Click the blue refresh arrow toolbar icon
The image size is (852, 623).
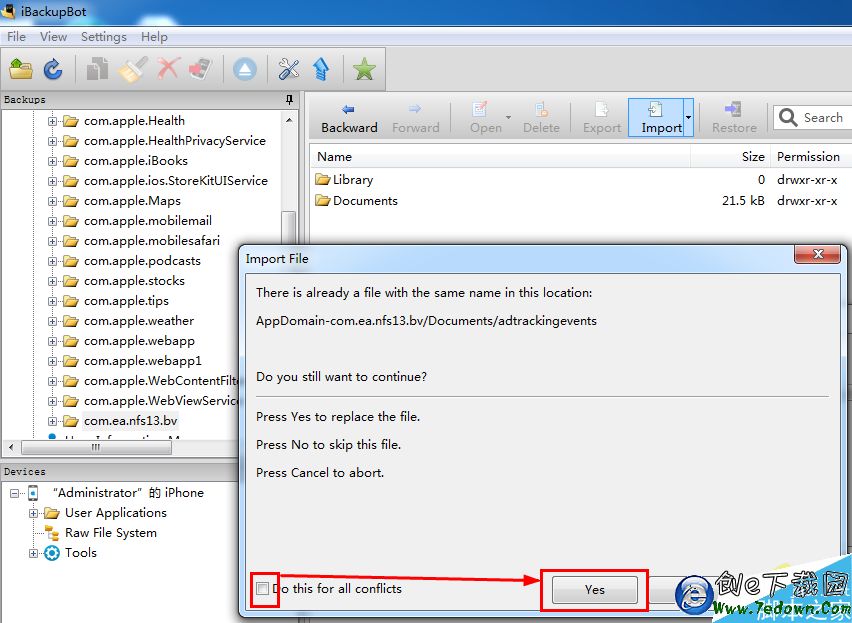click(x=53, y=69)
